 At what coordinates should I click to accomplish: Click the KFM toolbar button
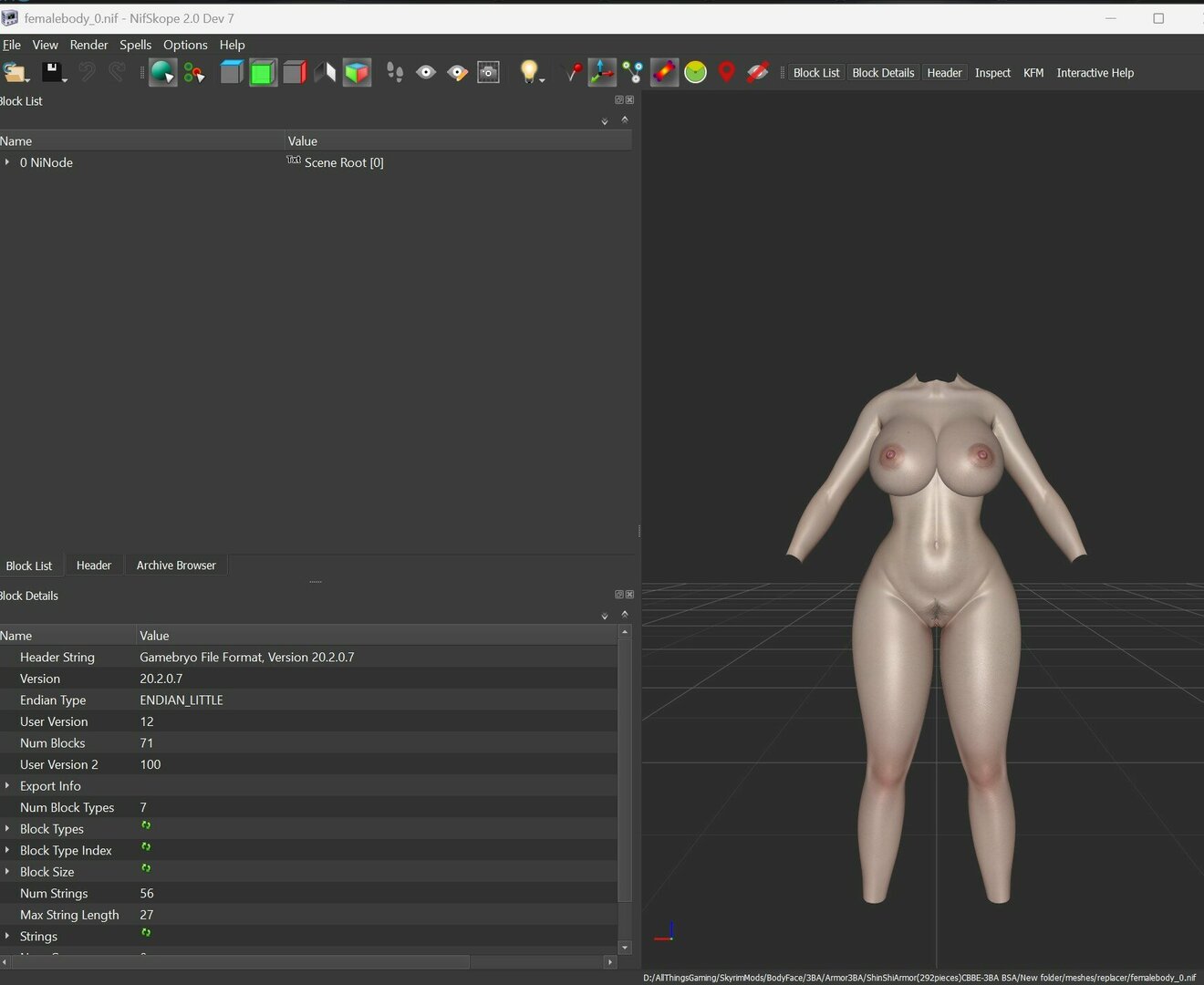tap(1033, 73)
